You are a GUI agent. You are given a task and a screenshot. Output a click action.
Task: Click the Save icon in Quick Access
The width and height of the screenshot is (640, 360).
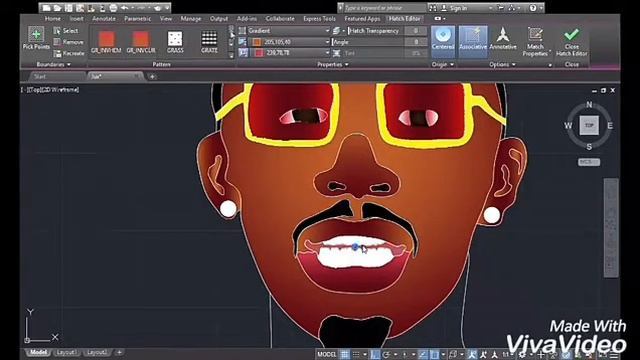pyautogui.click(x=69, y=8)
